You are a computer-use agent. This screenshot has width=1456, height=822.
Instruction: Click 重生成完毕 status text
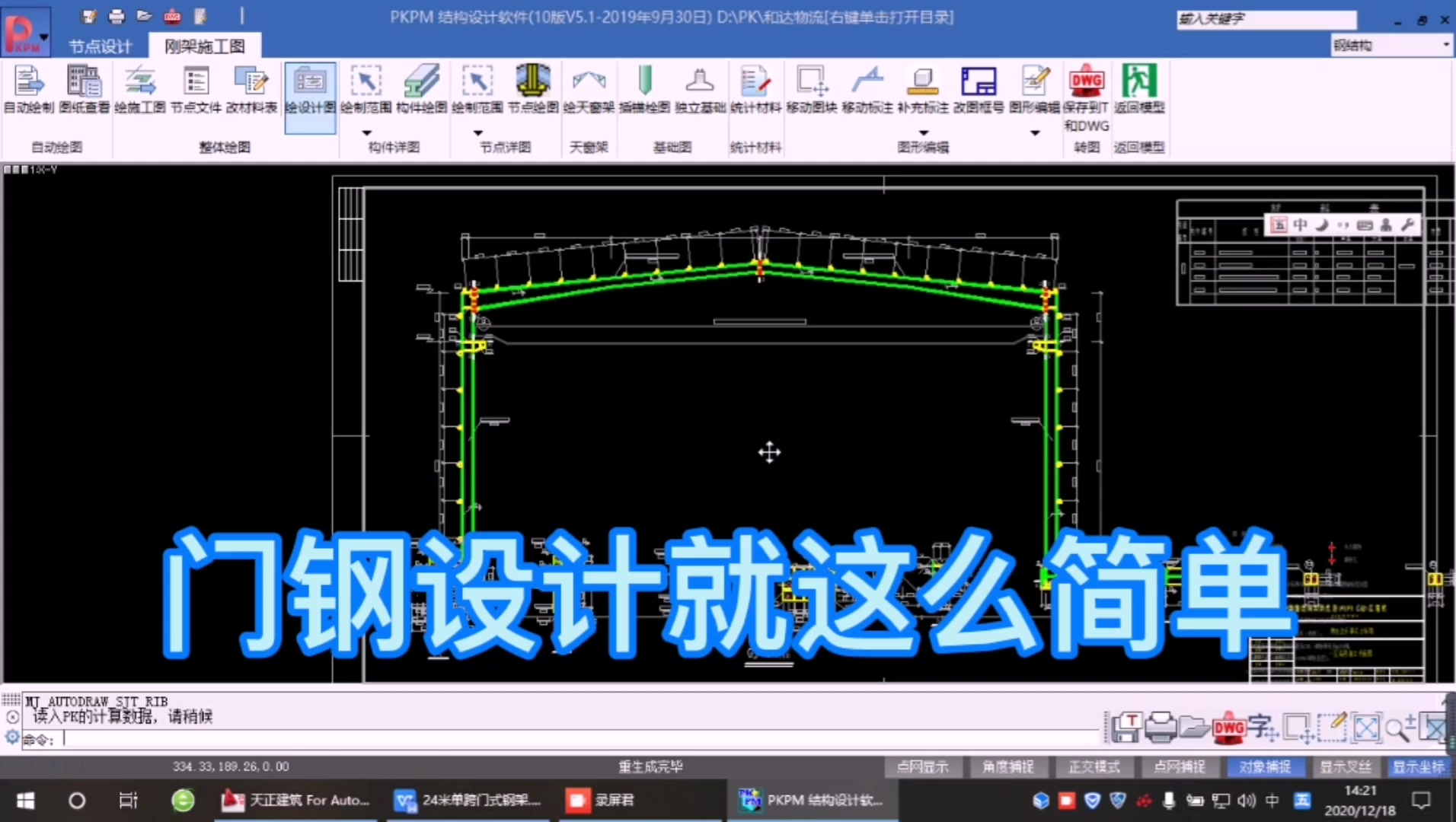click(650, 766)
